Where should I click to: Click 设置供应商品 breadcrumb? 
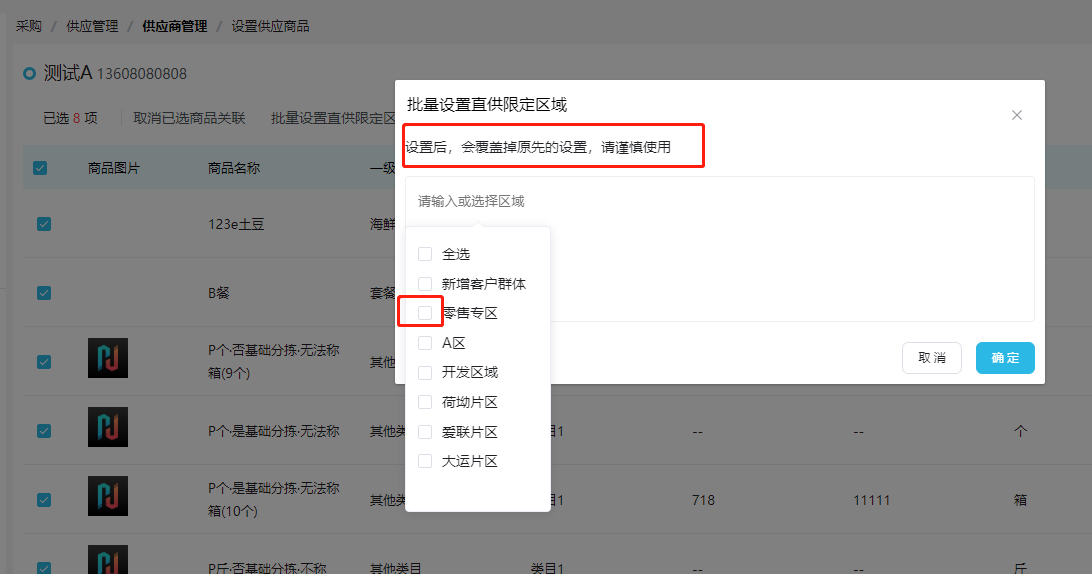[x=270, y=26]
